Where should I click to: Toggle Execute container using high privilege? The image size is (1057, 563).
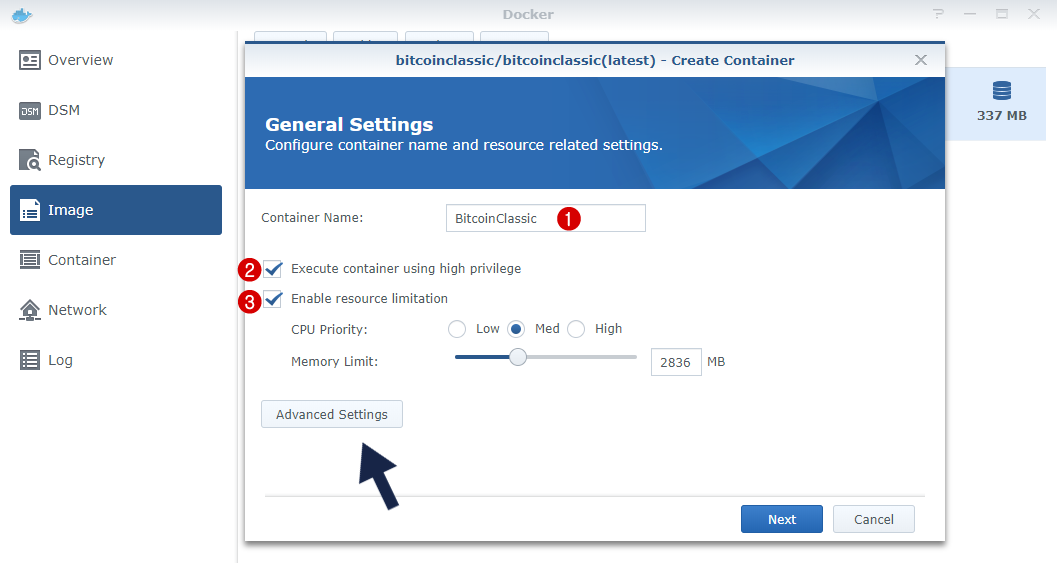(x=273, y=269)
